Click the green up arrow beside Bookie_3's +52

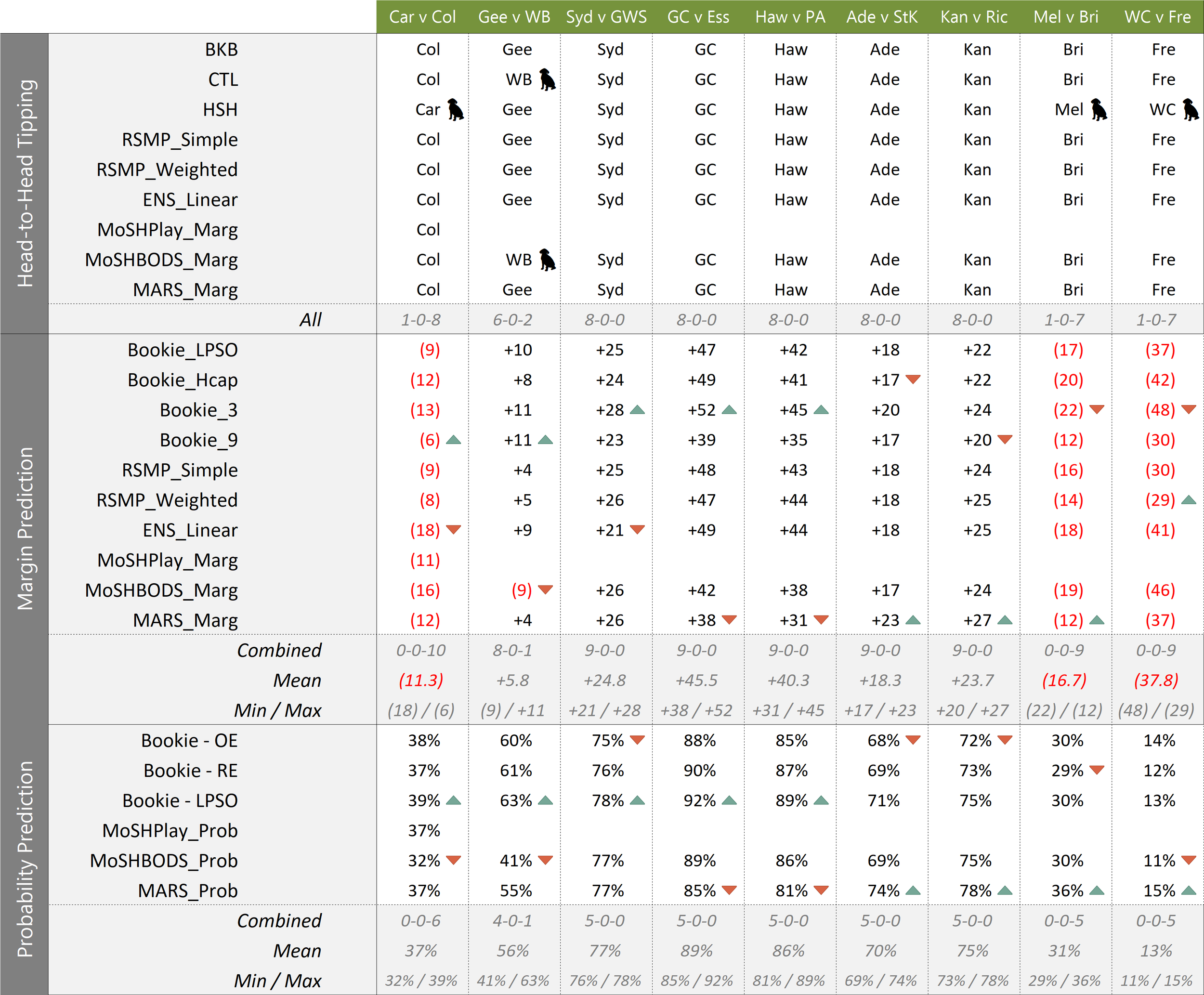tap(729, 410)
